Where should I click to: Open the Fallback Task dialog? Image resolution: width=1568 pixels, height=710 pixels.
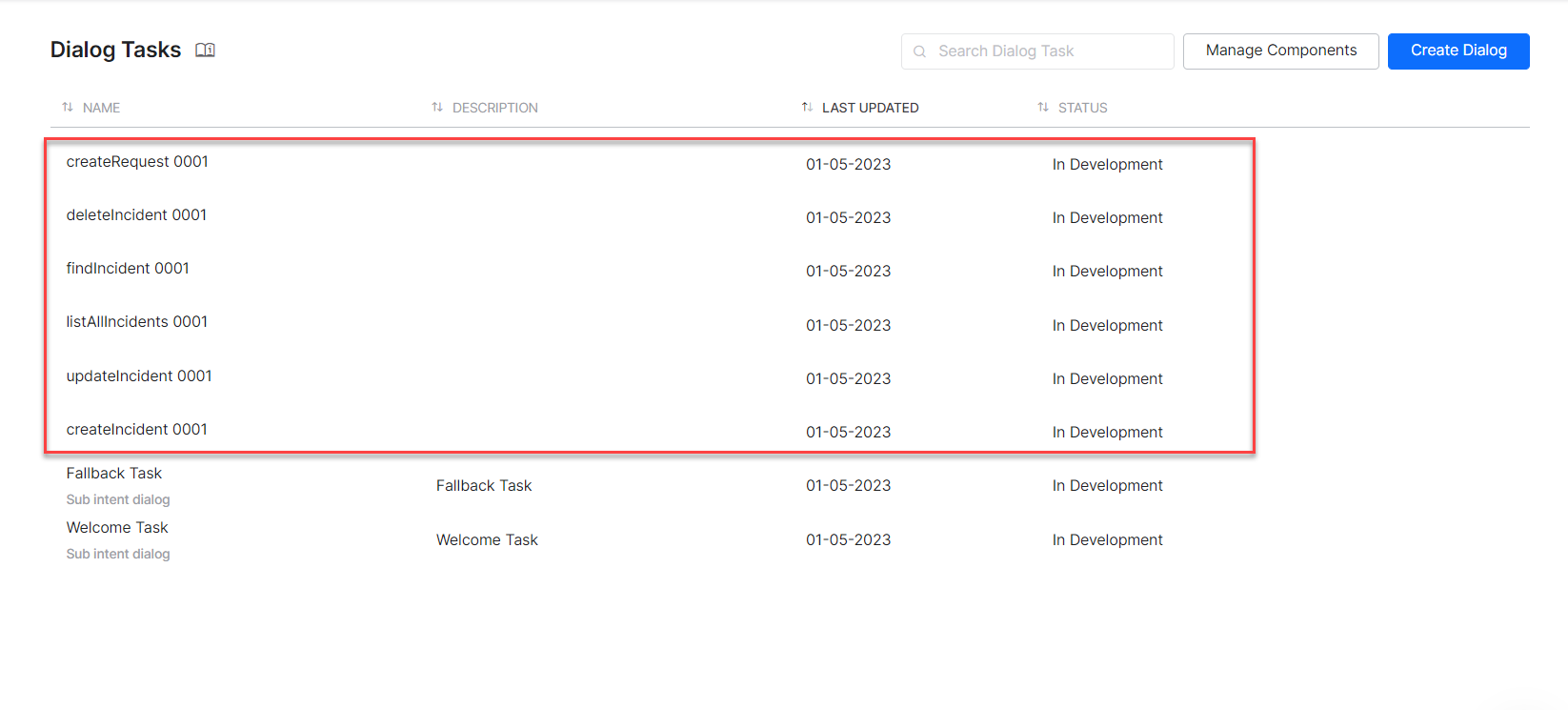tap(114, 474)
